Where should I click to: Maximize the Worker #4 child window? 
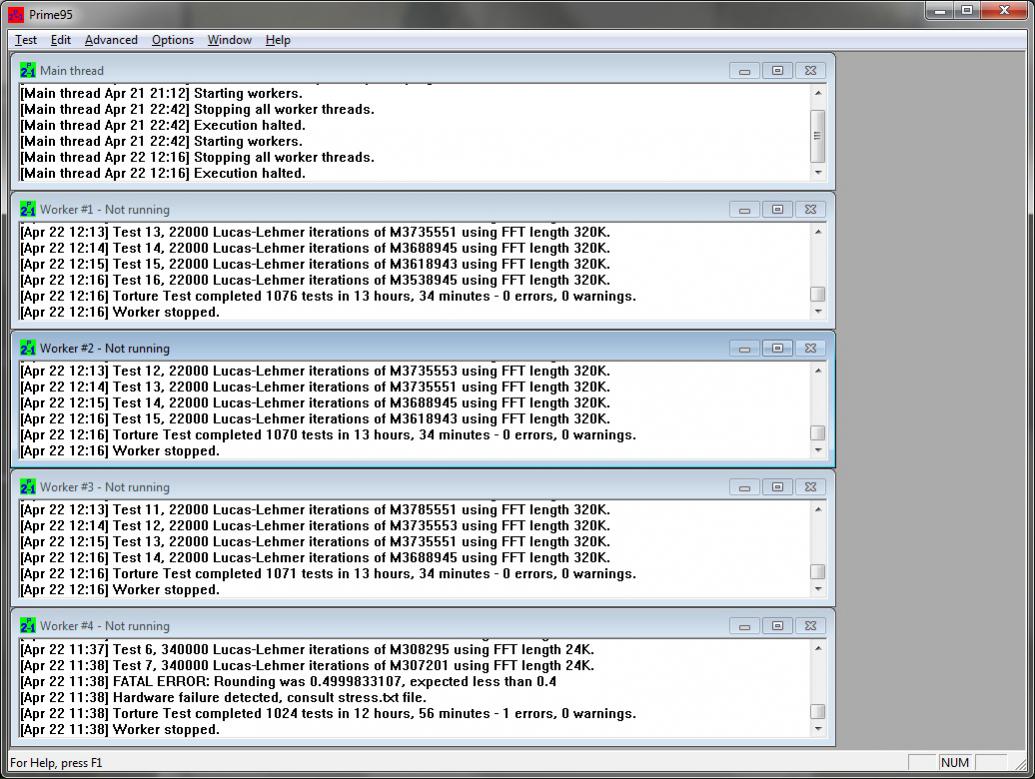tap(778, 626)
